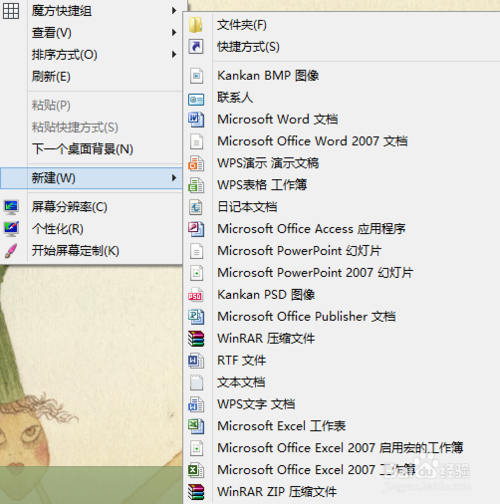Click the WPS表格 spreadsheet icon
Screen dimensions: 500x504
(196, 185)
